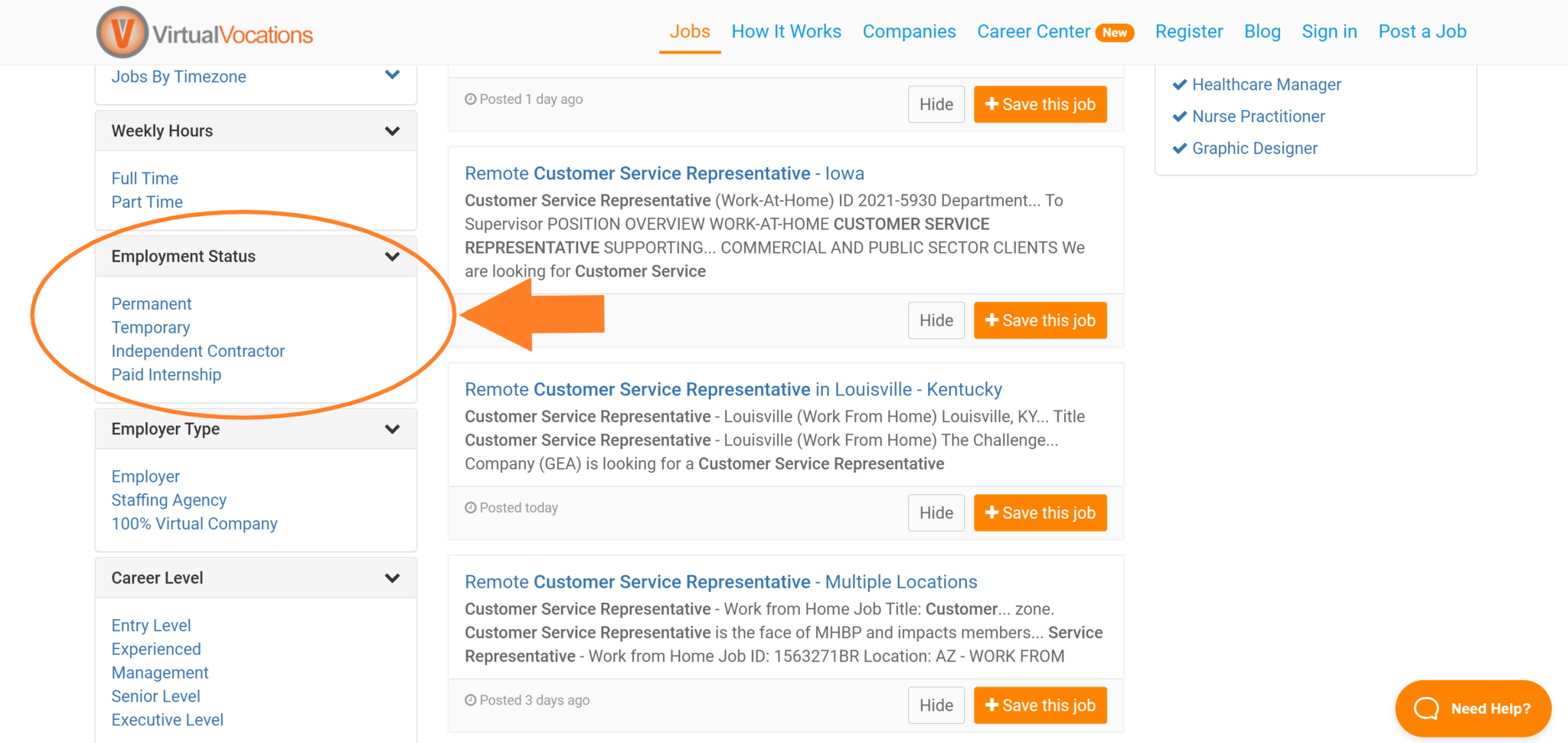Select the Paid Internship filter

[166, 375]
